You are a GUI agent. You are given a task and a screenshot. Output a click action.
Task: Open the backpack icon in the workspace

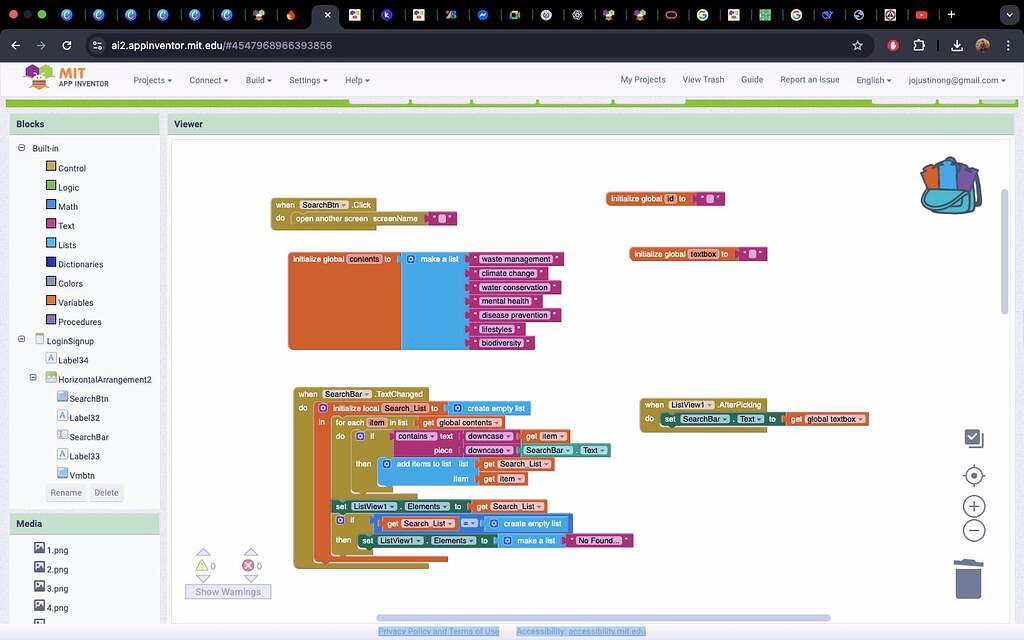[x=949, y=185]
